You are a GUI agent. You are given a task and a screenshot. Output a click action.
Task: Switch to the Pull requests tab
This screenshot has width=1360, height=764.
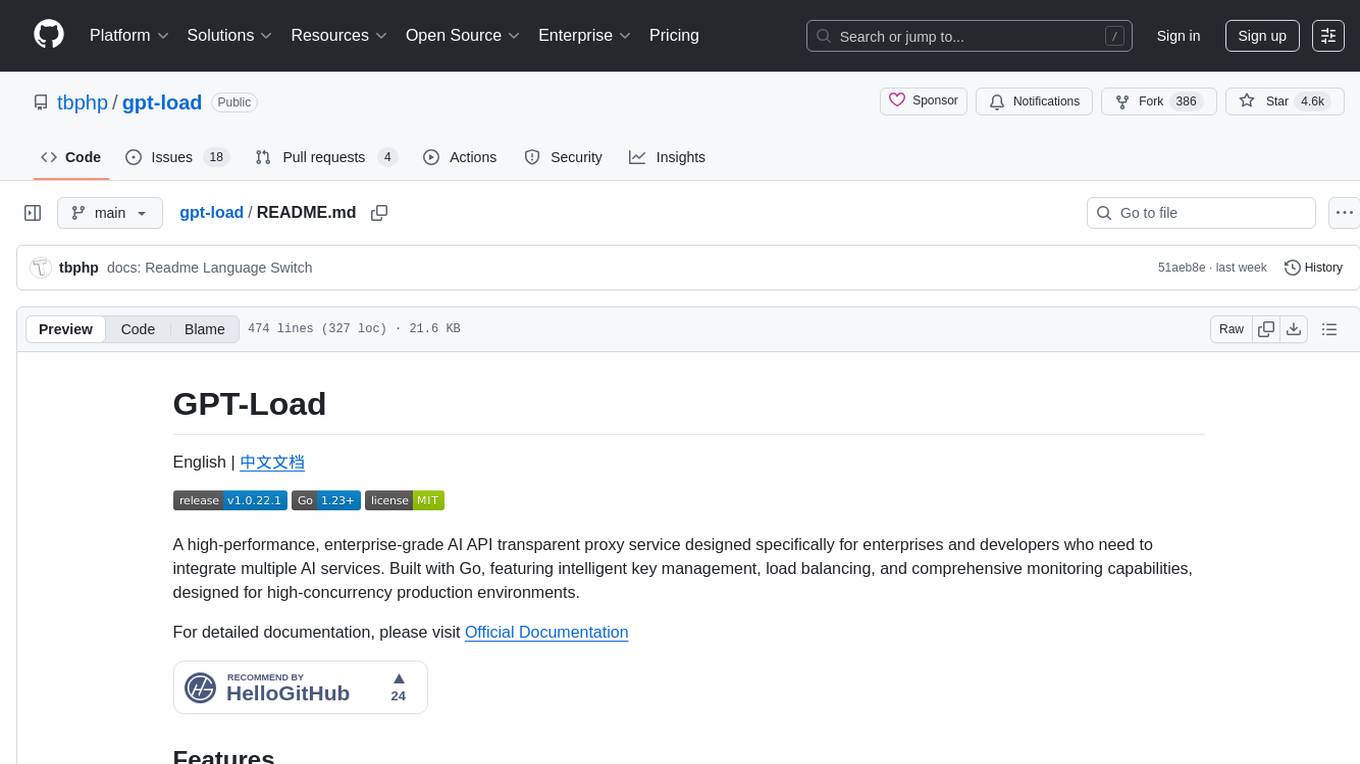(x=326, y=157)
